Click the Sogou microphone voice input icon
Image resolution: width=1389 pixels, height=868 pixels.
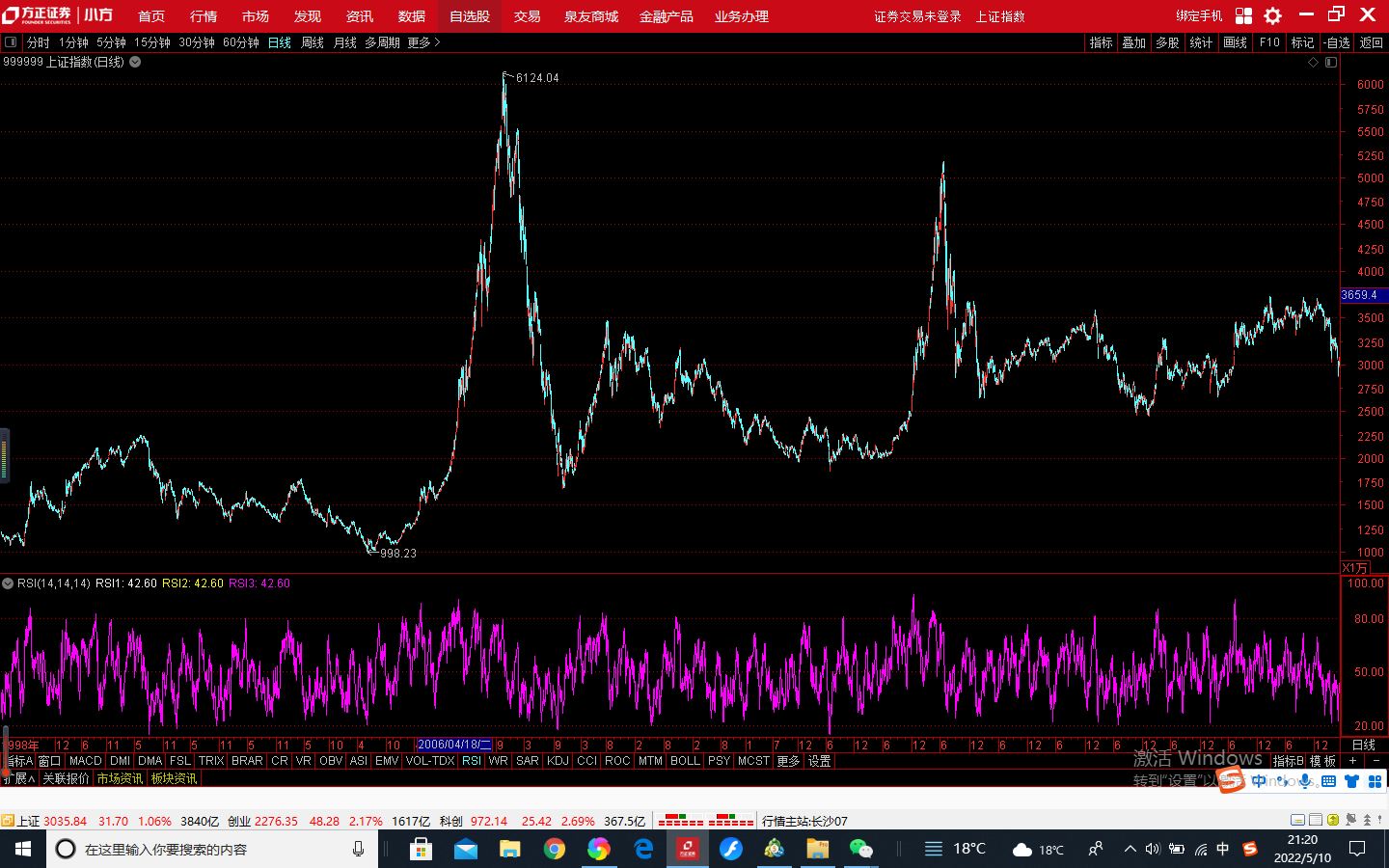pyautogui.click(x=1305, y=781)
